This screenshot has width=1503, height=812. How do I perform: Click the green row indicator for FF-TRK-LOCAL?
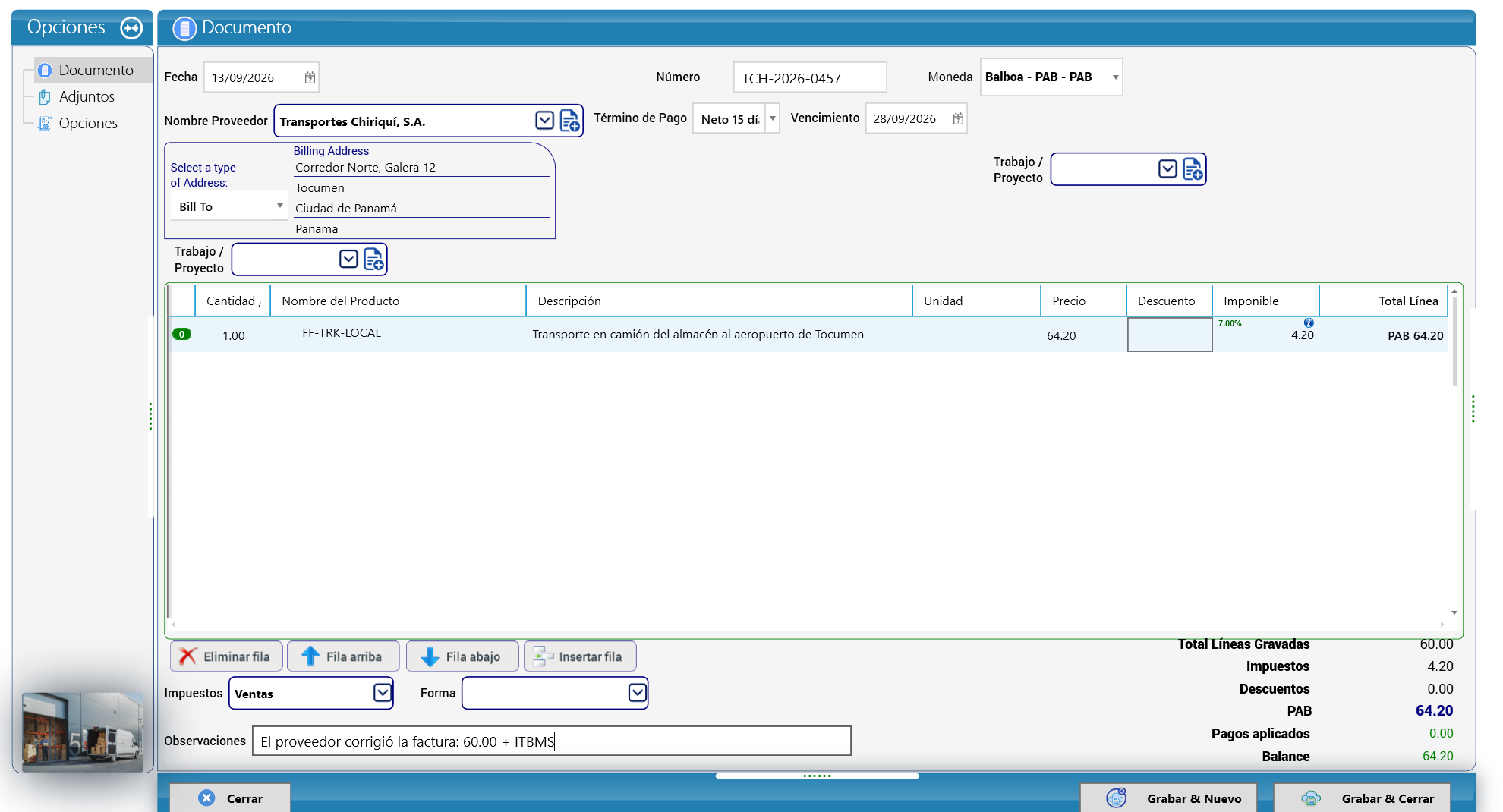coord(181,334)
